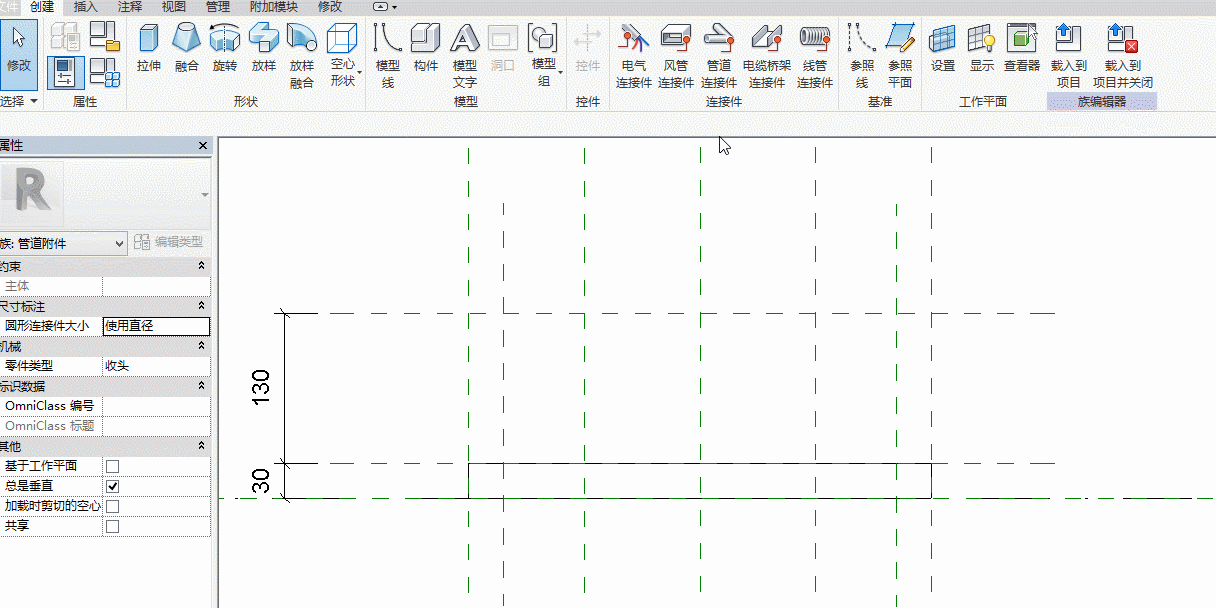Activate the Swept Blend (放样融合) tool
This screenshot has width=1216, height=608.
(x=302, y=57)
